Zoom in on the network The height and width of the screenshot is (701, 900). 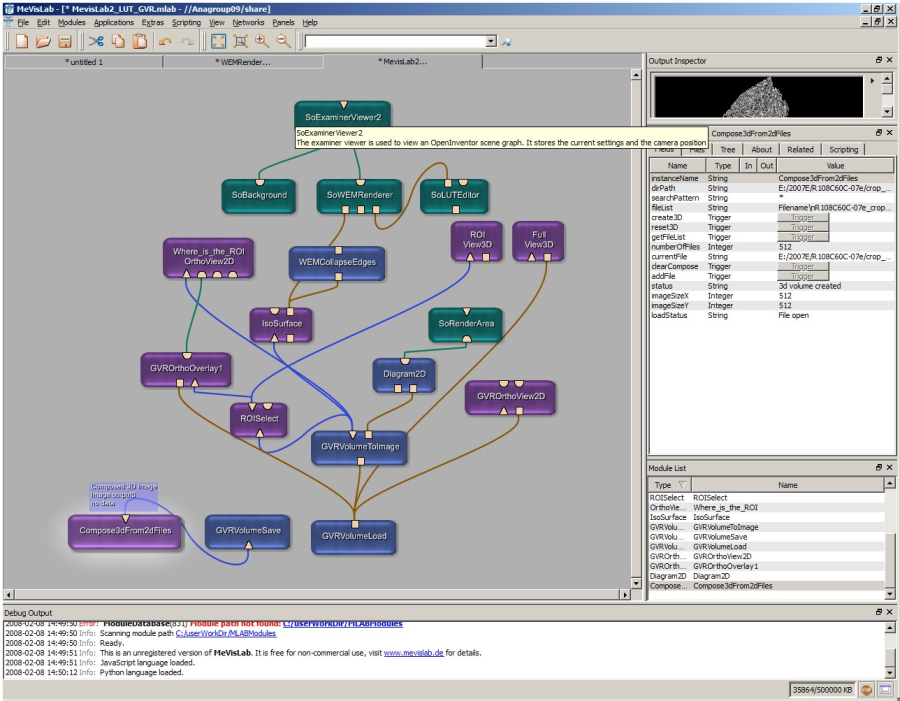pos(262,41)
